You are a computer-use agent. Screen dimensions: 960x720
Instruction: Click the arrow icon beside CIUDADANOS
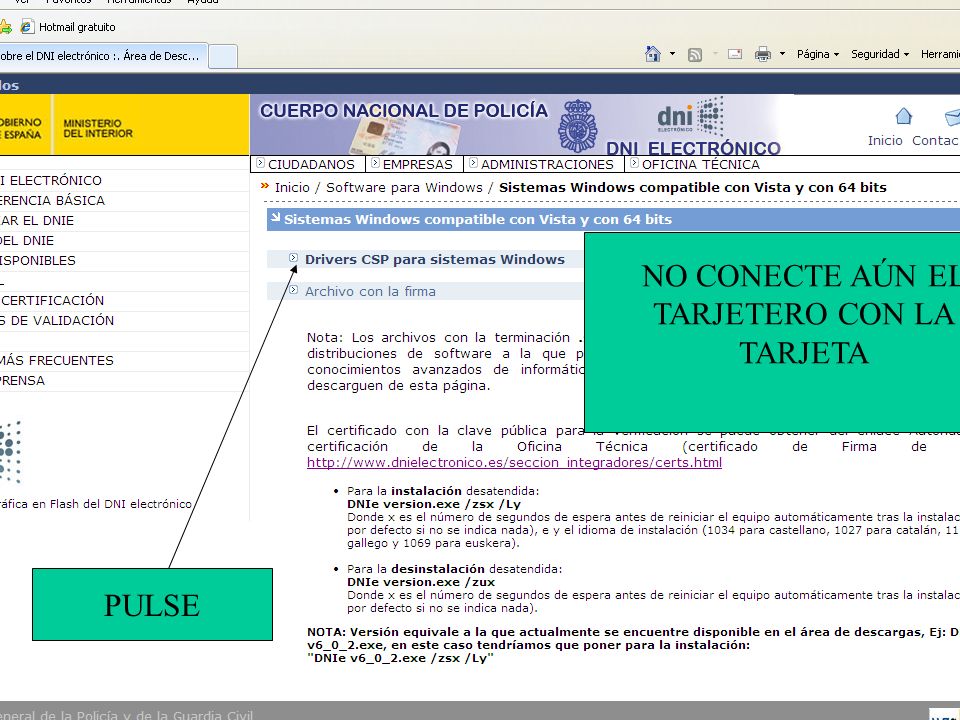tap(261, 163)
